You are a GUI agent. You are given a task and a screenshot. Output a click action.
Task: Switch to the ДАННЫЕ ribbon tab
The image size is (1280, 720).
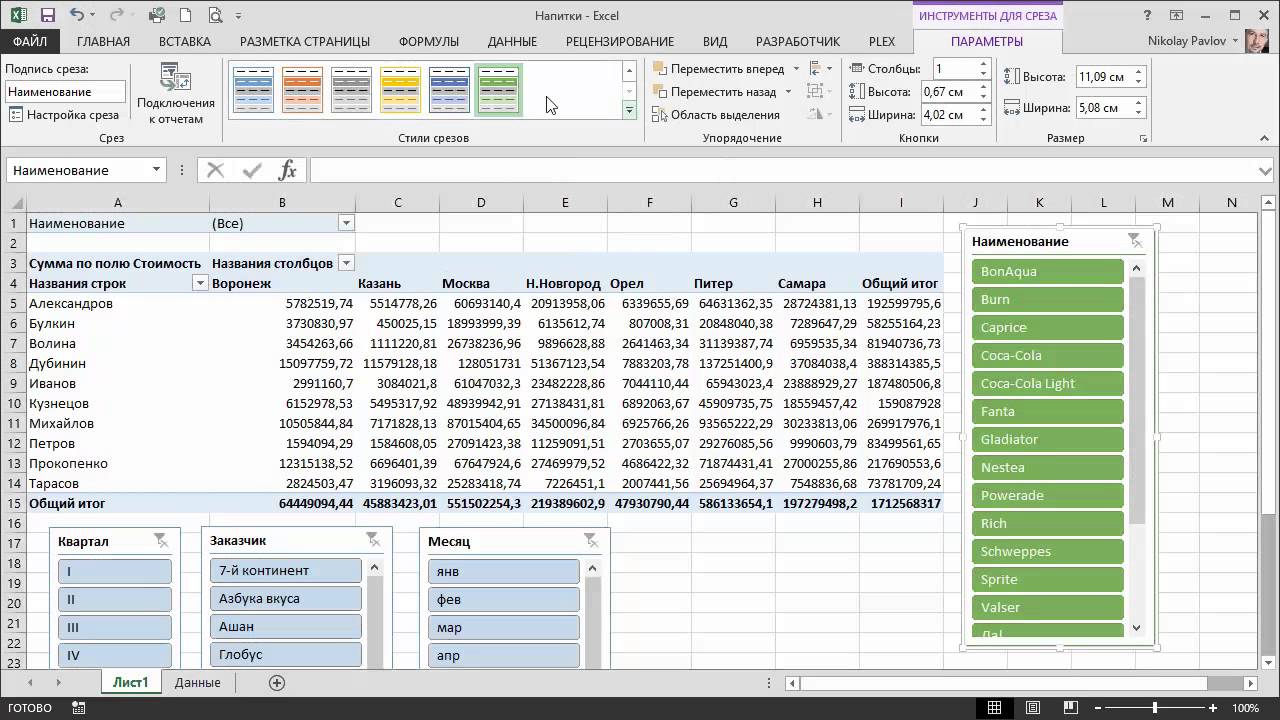coord(512,41)
